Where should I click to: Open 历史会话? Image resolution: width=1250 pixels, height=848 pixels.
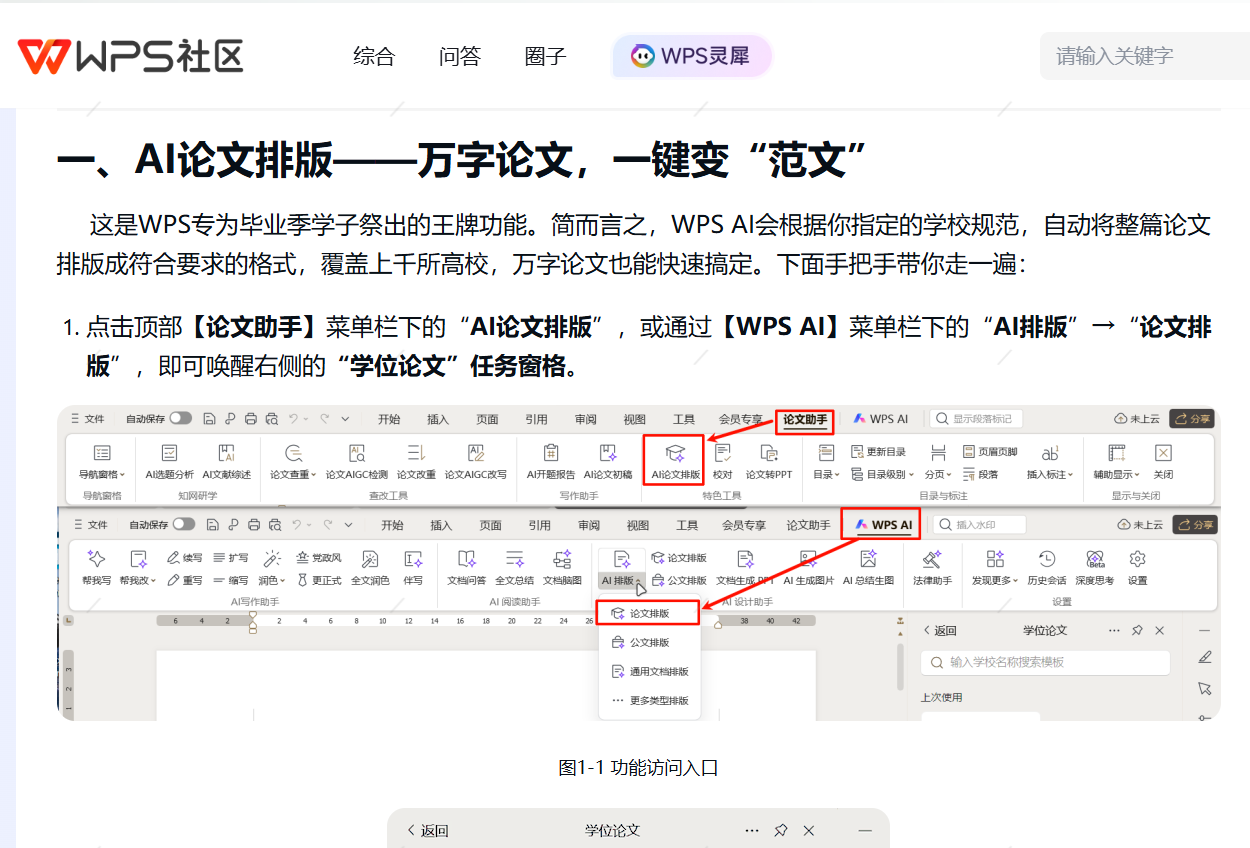pos(1047,567)
